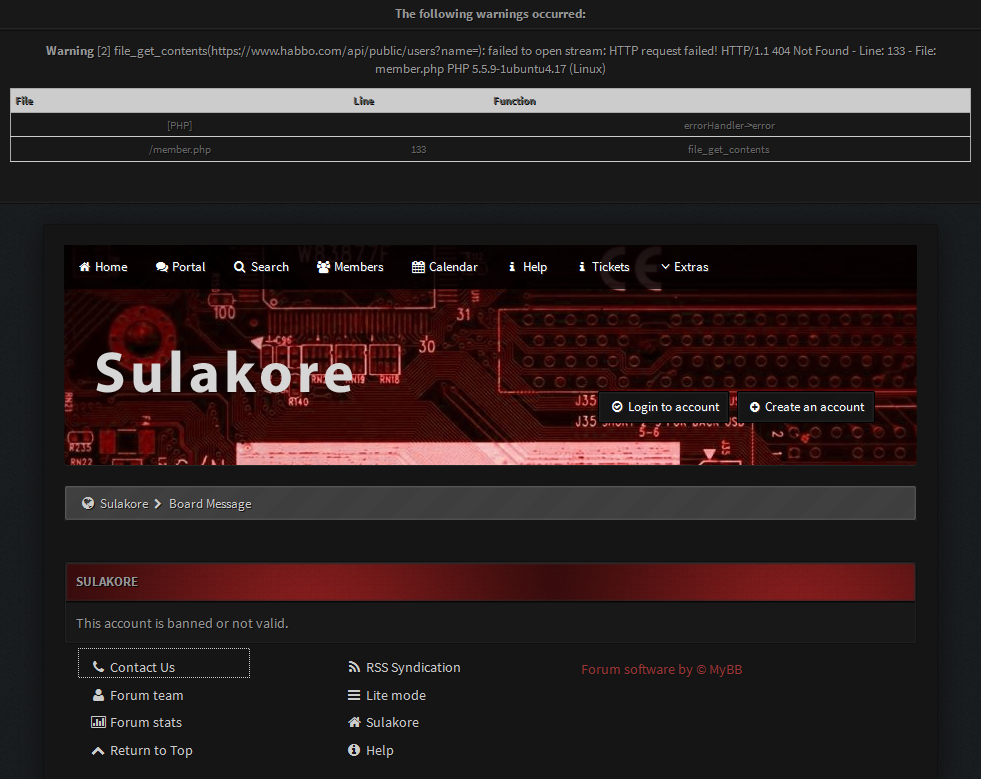The width and height of the screenshot is (981, 779).
Task: Expand the Extras dropdown chevron
Action: (x=665, y=267)
